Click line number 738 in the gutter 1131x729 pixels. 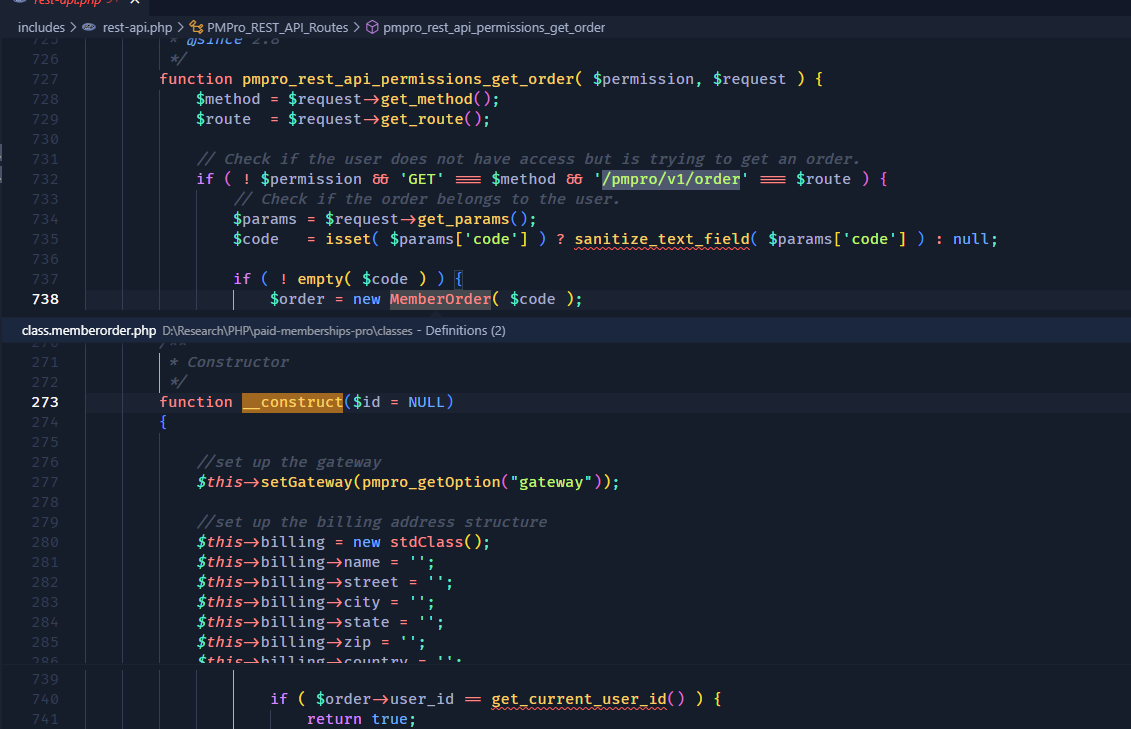point(45,299)
